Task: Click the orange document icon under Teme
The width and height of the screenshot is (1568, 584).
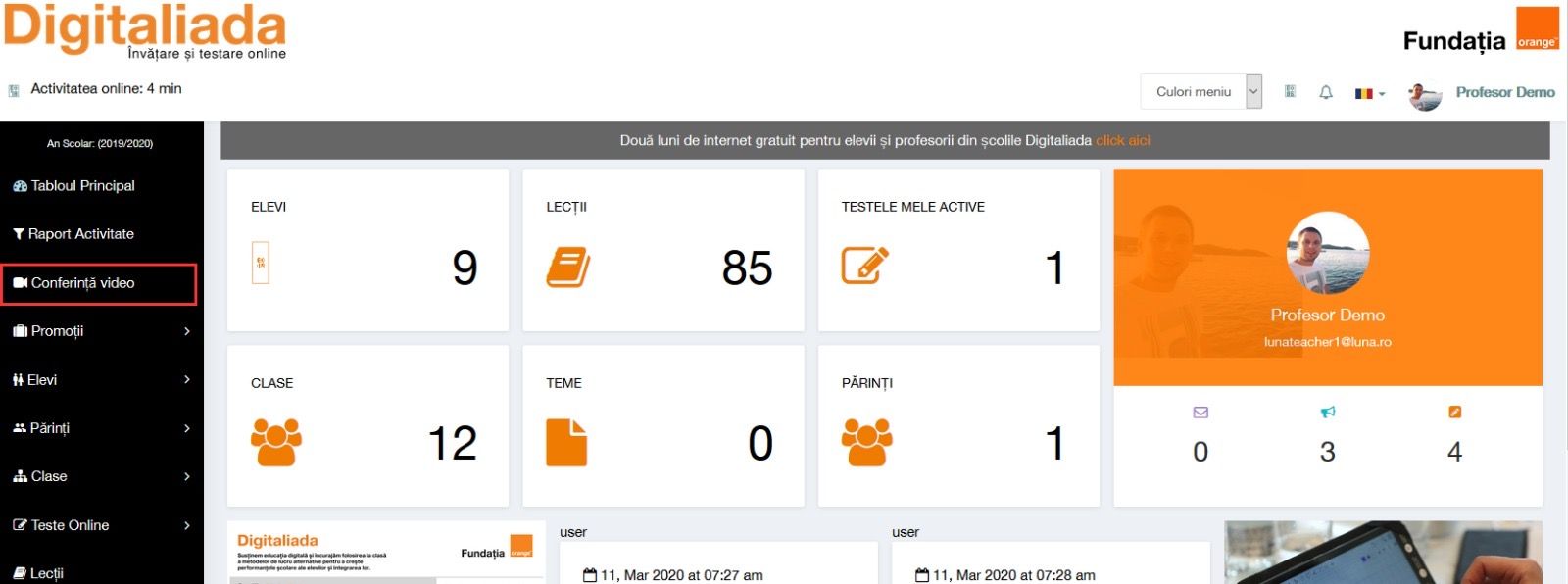Action: [x=566, y=442]
